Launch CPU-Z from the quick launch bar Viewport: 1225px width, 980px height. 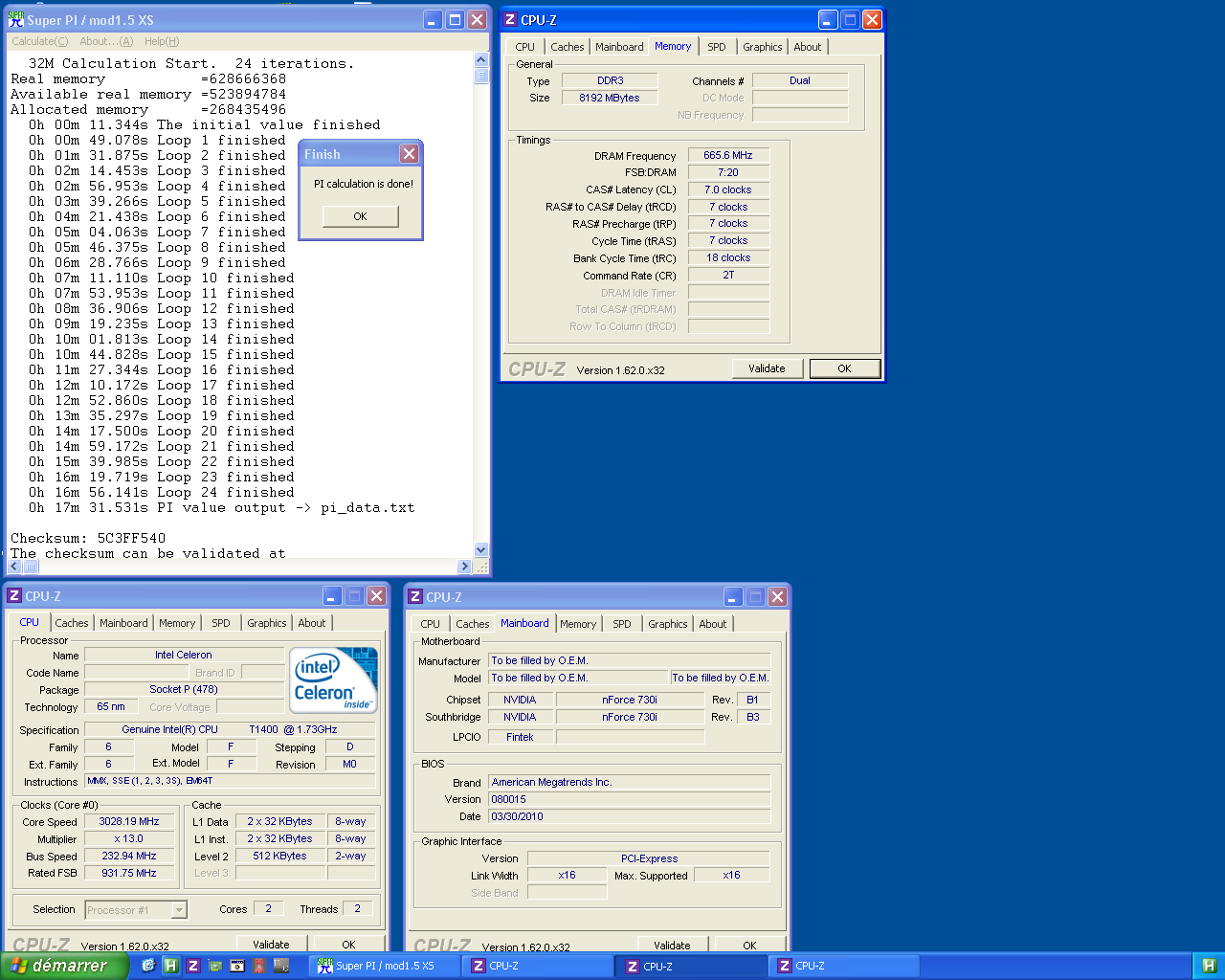(193, 966)
